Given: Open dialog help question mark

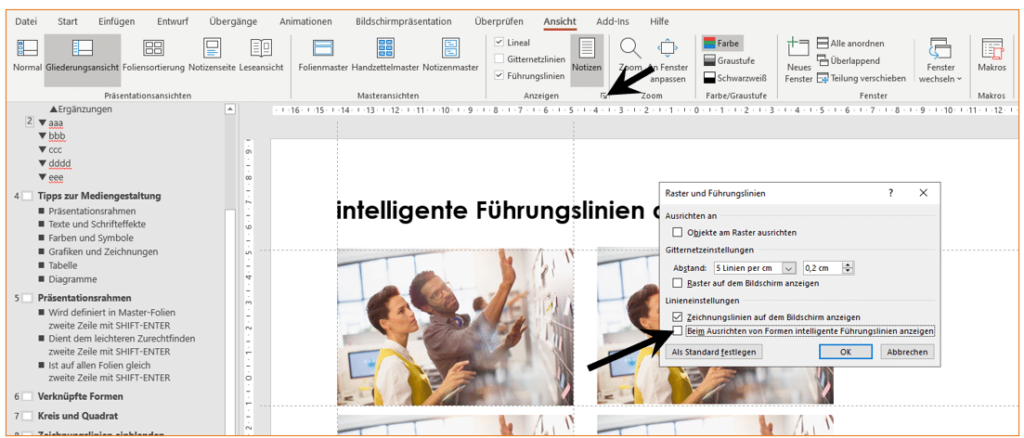Looking at the screenshot, I should [890, 193].
